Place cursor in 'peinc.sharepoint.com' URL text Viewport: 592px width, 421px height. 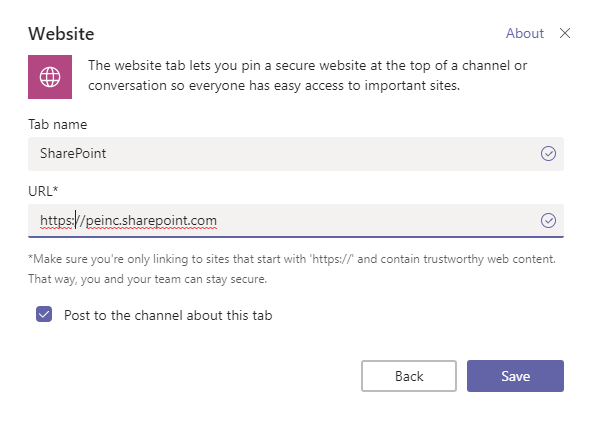pyautogui.click(x=151, y=221)
